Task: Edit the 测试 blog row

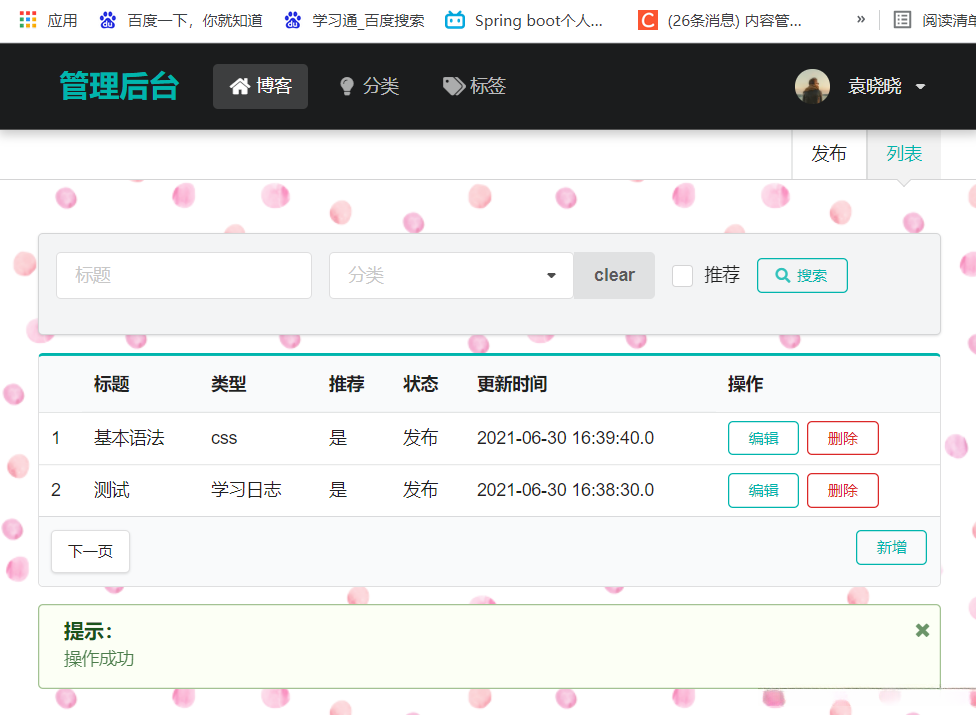Action: 763,490
